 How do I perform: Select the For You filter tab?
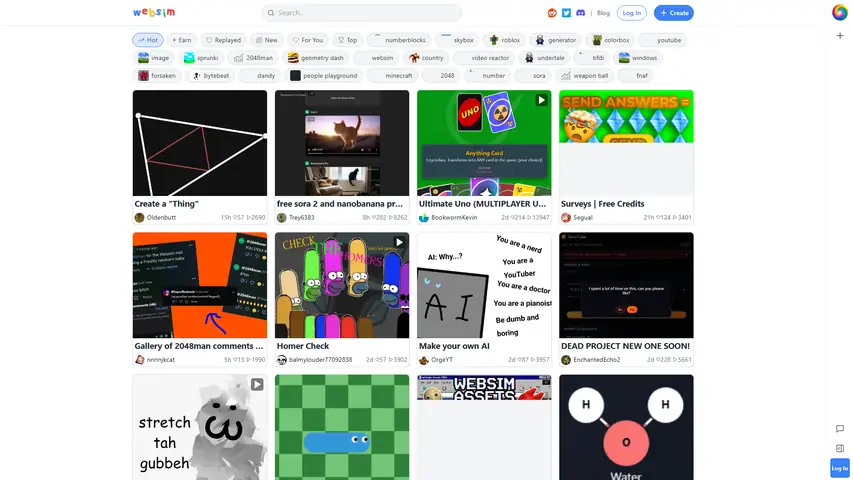pos(307,40)
